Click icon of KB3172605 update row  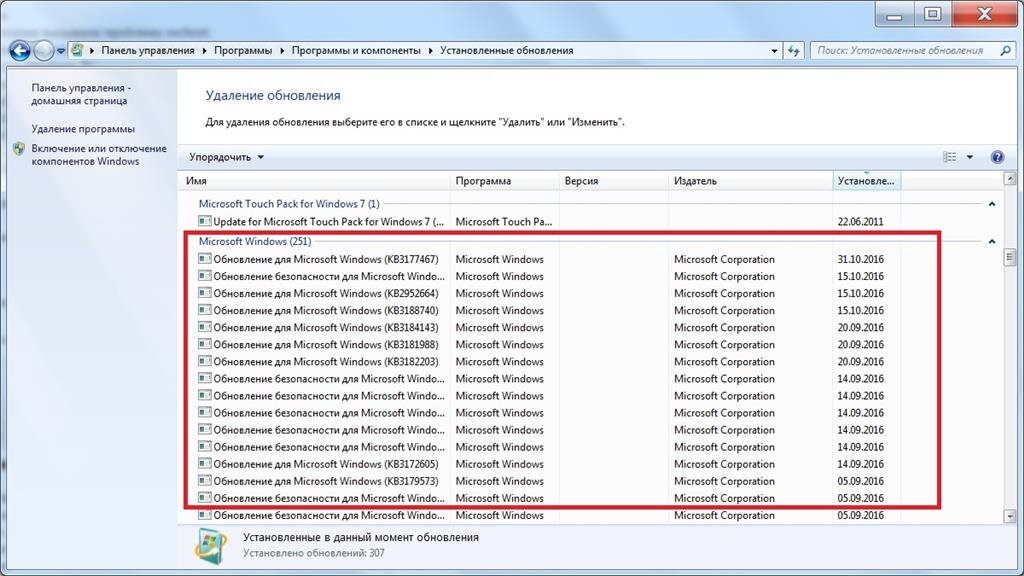click(x=204, y=463)
